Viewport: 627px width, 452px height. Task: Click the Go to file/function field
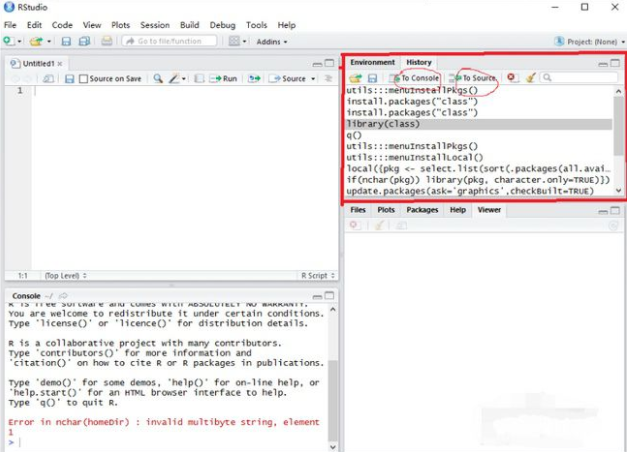tap(170, 41)
